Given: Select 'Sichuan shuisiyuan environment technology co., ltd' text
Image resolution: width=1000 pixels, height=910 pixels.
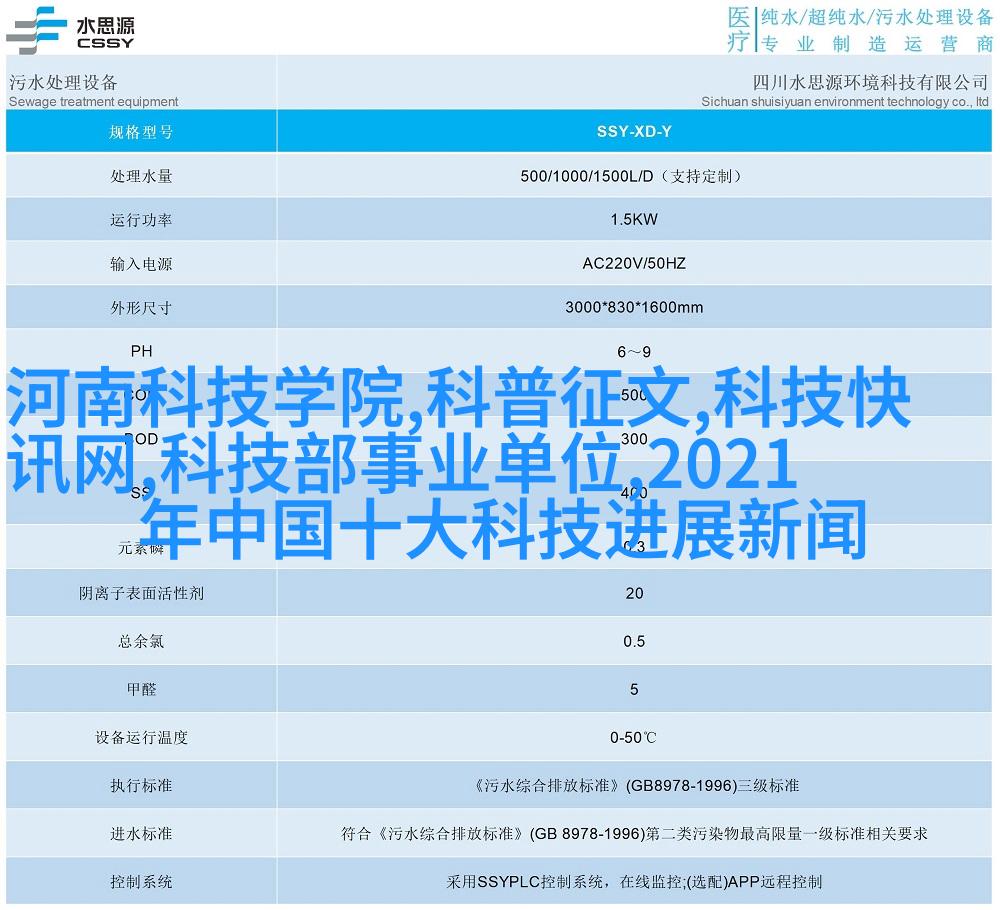Looking at the screenshot, I should (x=845, y=102).
